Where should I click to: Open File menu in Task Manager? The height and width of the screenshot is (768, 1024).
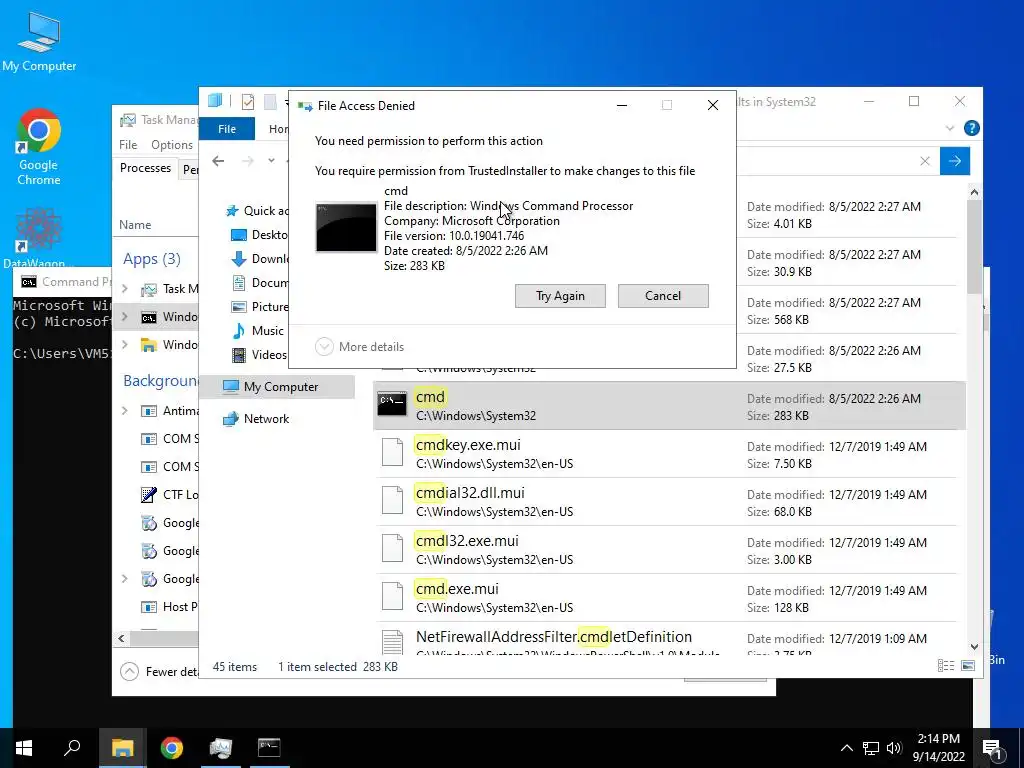coord(128,145)
